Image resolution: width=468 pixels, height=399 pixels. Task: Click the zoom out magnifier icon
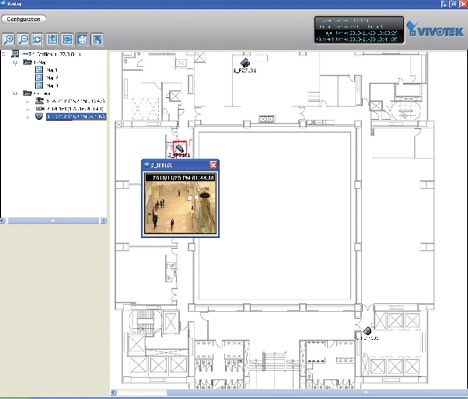click(x=23, y=40)
